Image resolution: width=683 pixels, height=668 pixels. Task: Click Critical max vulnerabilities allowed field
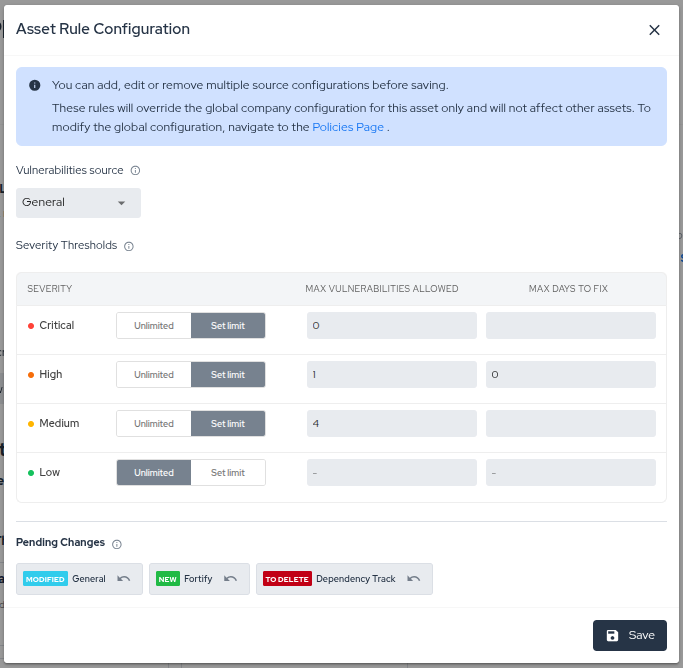pos(391,326)
